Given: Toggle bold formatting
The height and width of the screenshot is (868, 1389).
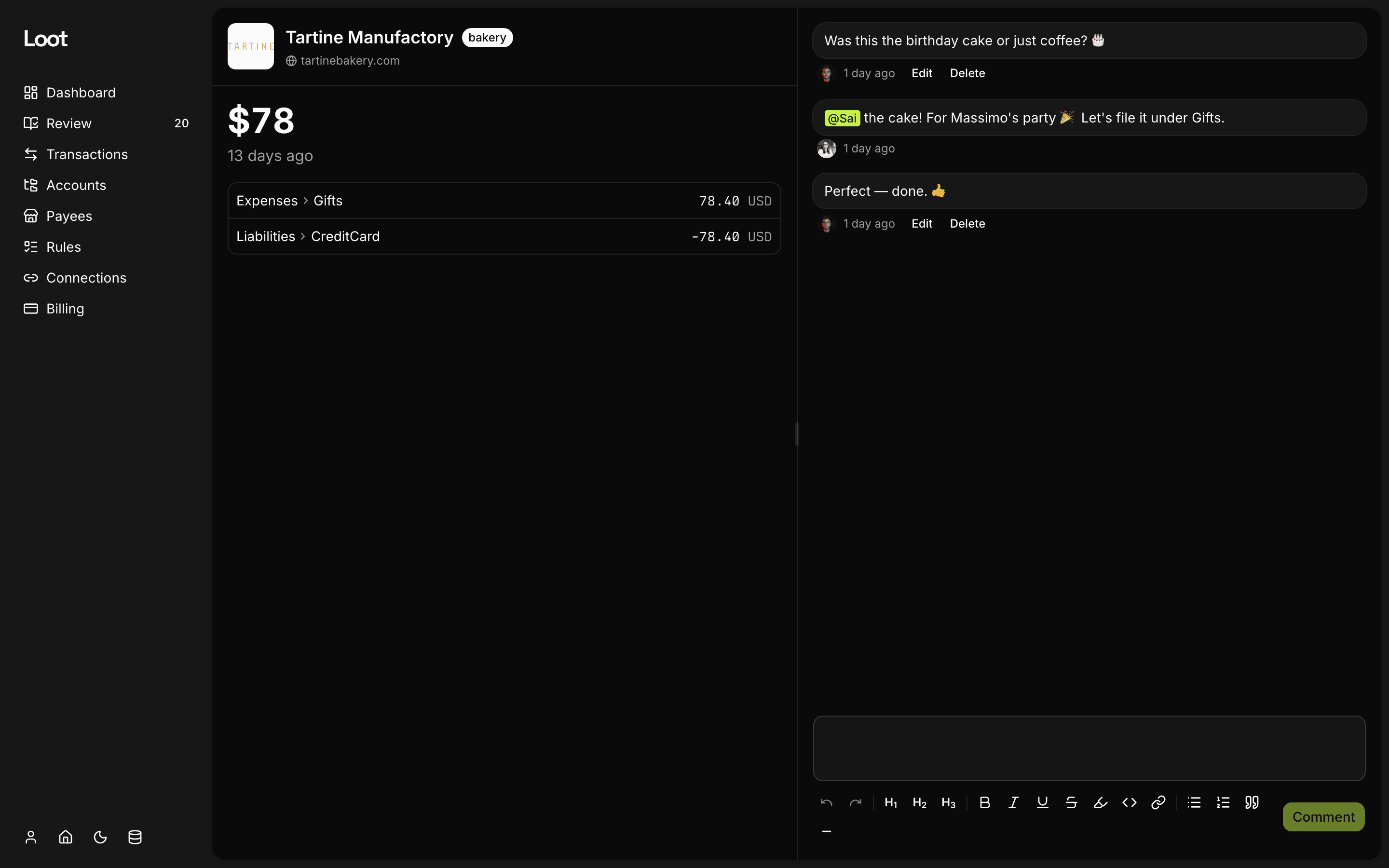Looking at the screenshot, I should 984,802.
